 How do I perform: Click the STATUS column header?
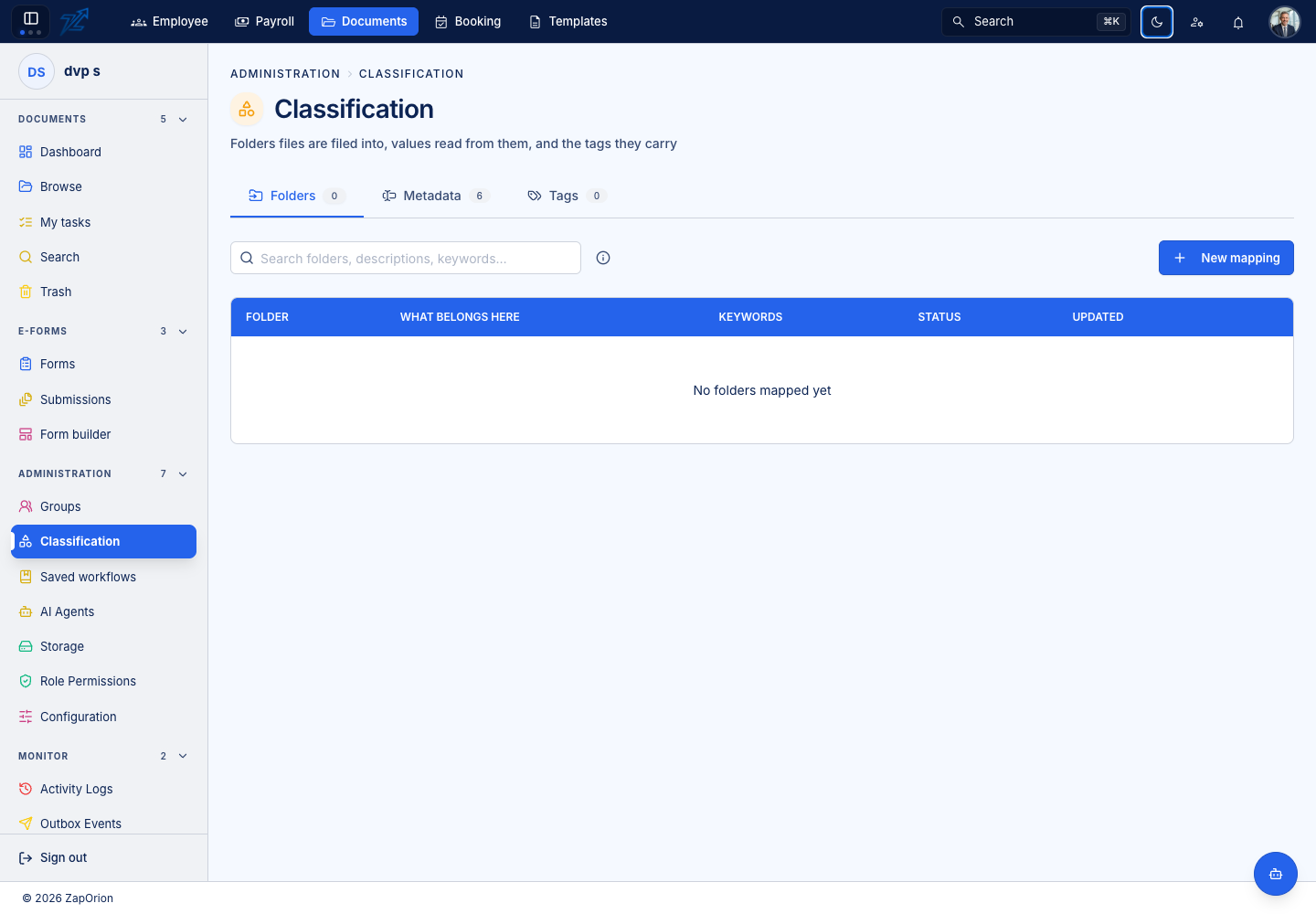[x=939, y=317]
